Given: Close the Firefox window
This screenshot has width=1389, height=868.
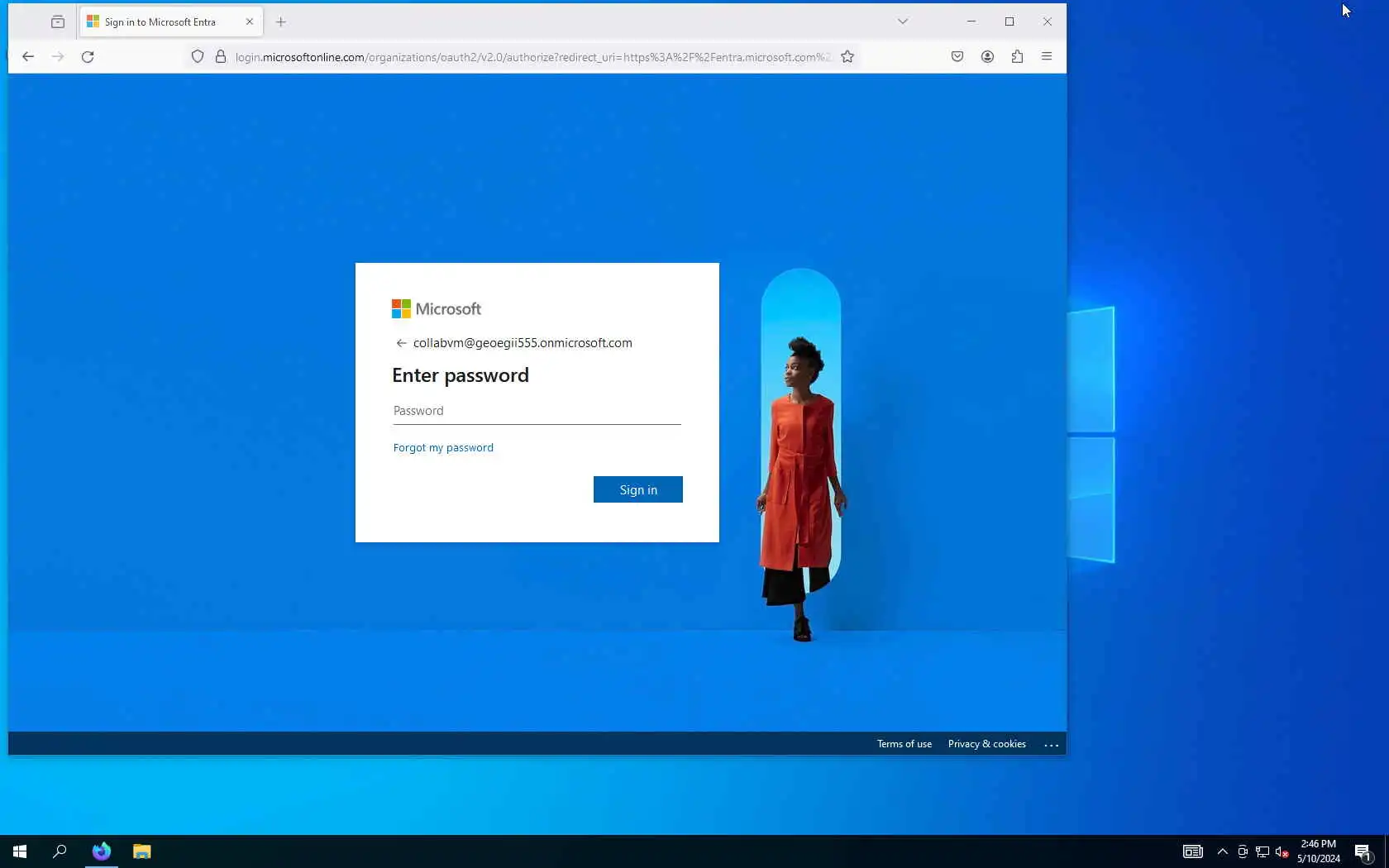Looking at the screenshot, I should click(x=1048, y=21).
